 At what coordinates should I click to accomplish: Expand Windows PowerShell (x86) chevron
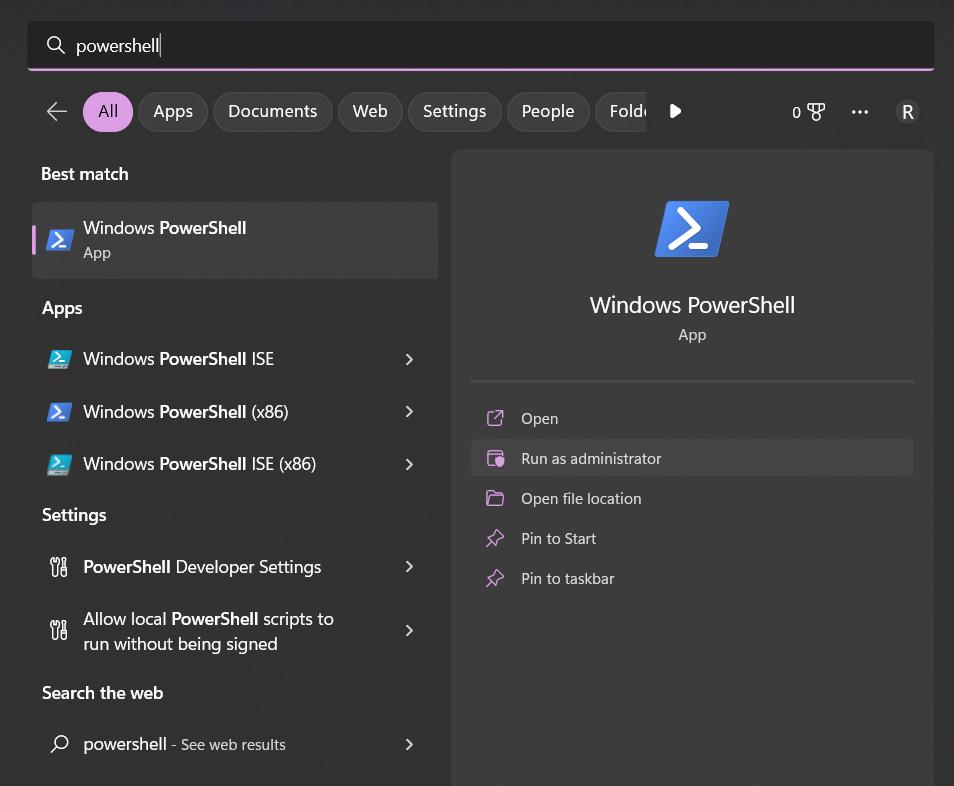(409, 412)
